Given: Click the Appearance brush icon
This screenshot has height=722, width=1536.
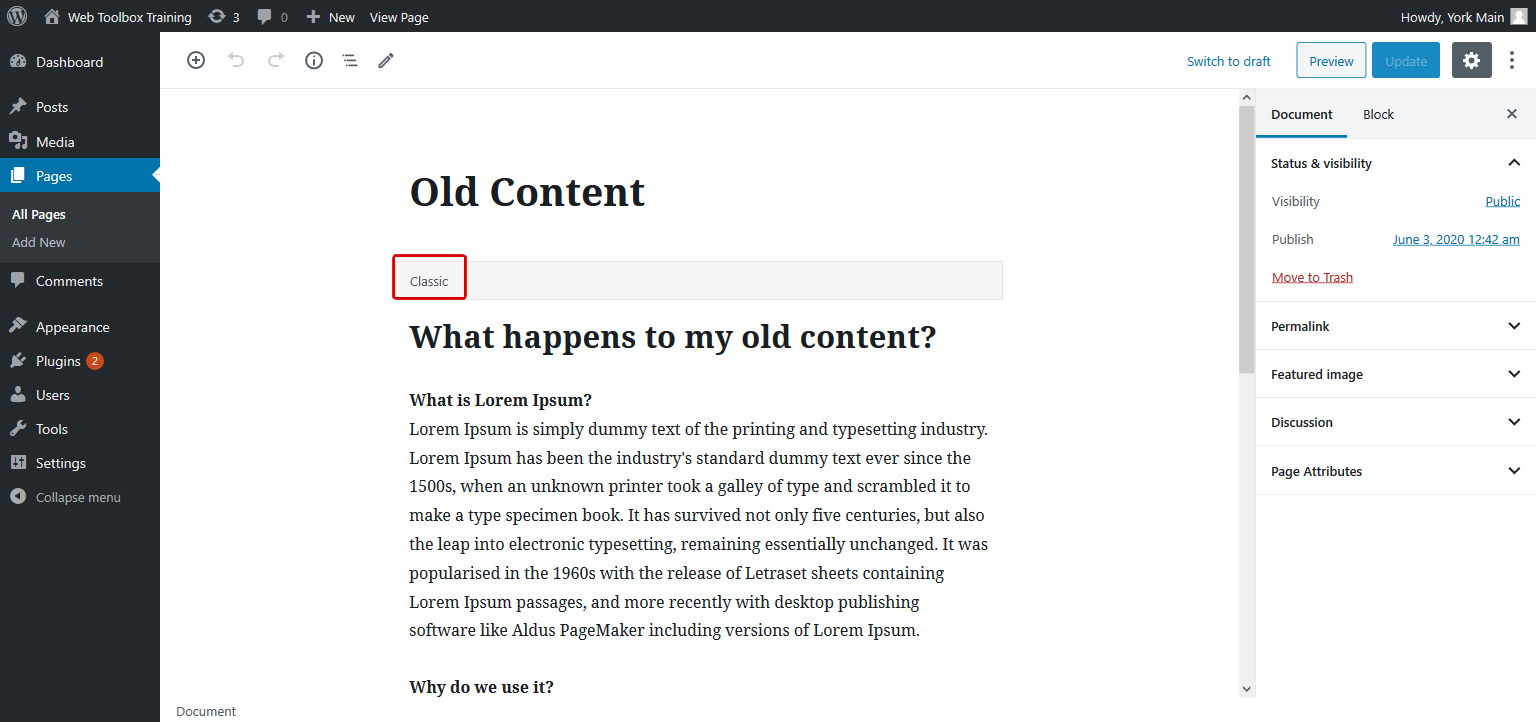Looking at the screenshot, I should point(18,327).
